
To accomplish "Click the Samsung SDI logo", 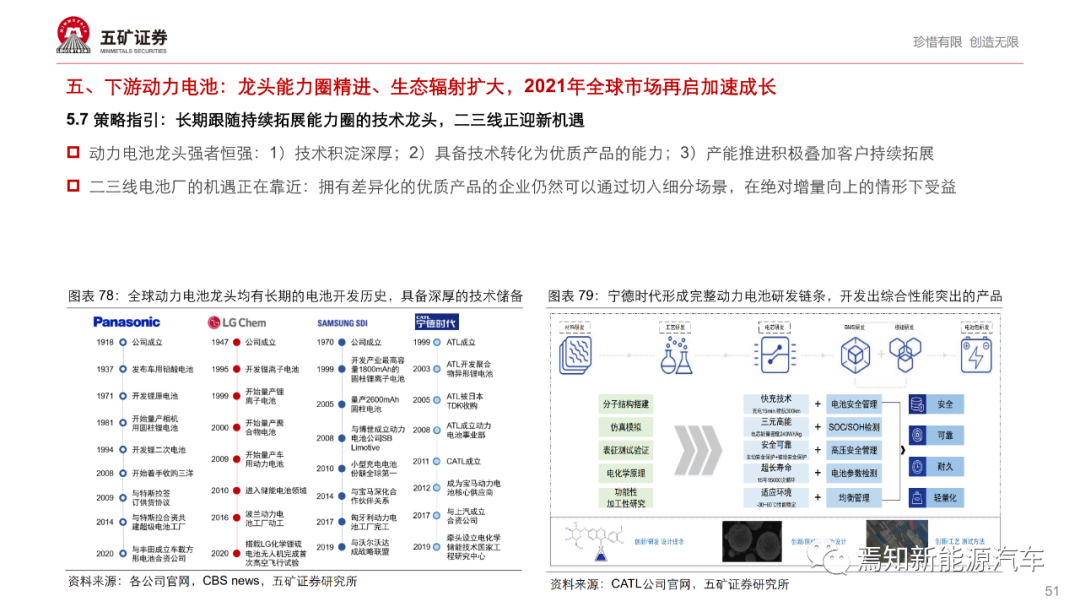I will click(342, 323).
